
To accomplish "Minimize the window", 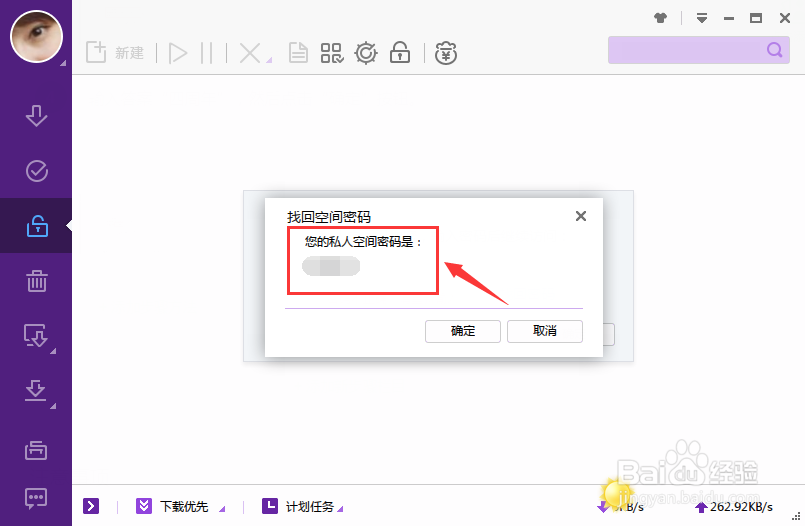I will pyautogui.click(x=729, y=18).
